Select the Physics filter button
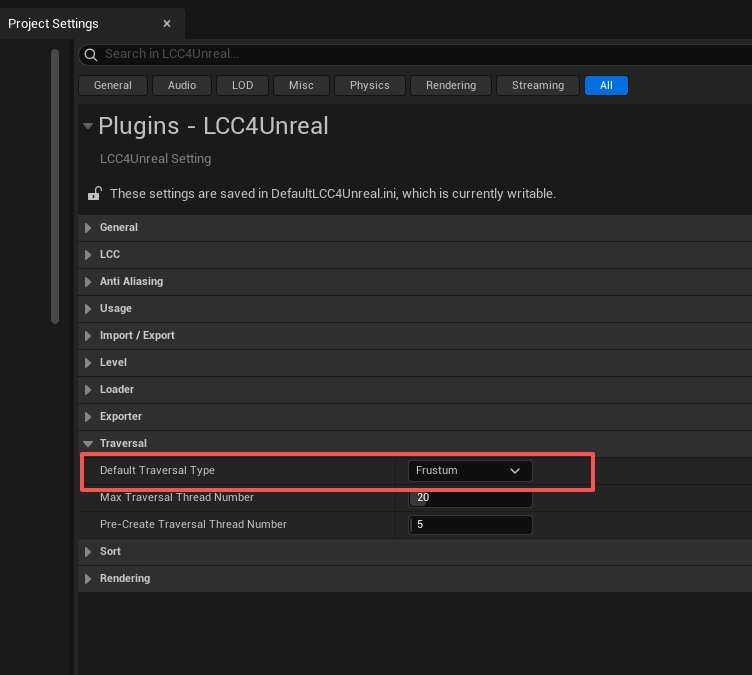The width and height of the screenshot is (752, 675). coord(370,85)
